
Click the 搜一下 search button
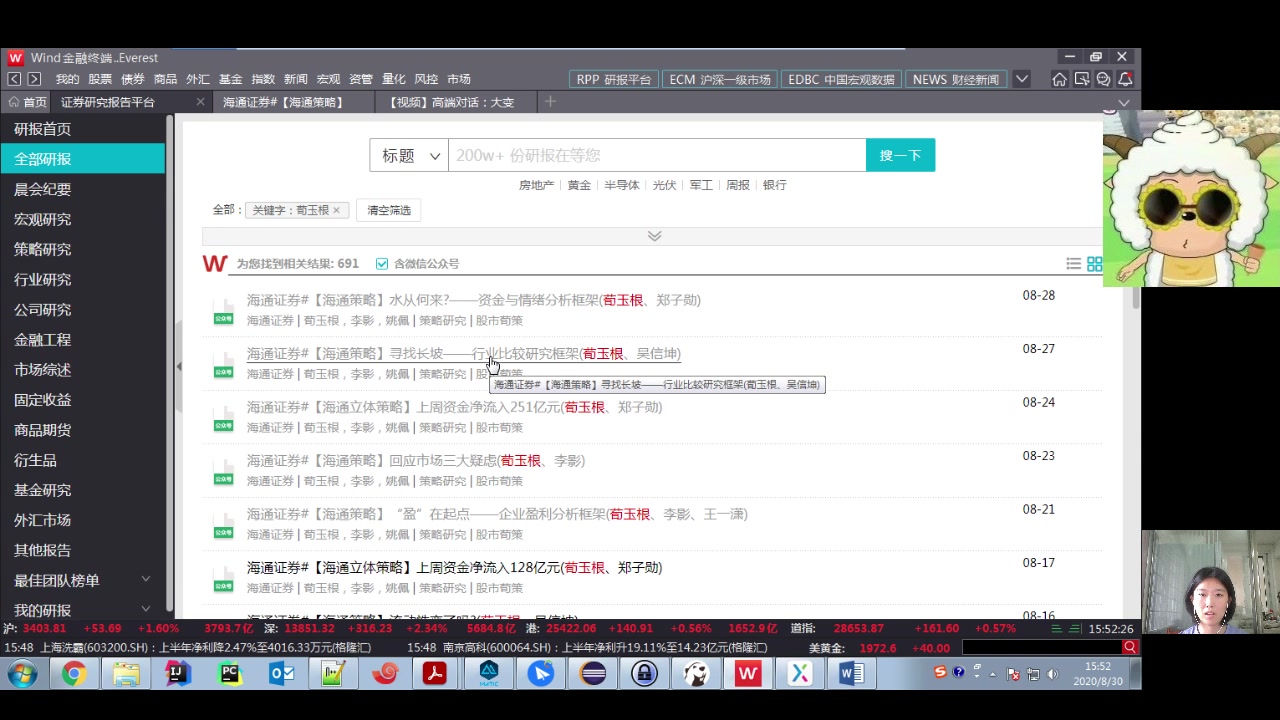tap(900, 155)
